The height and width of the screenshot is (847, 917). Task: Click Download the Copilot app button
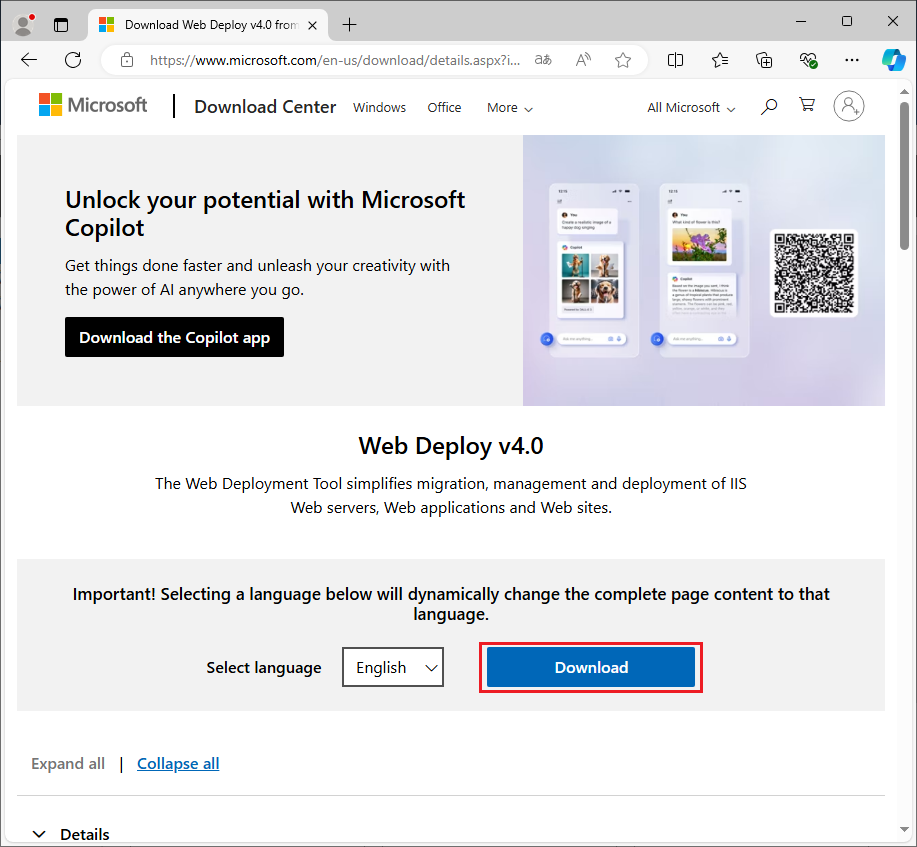tap(174, 337)
